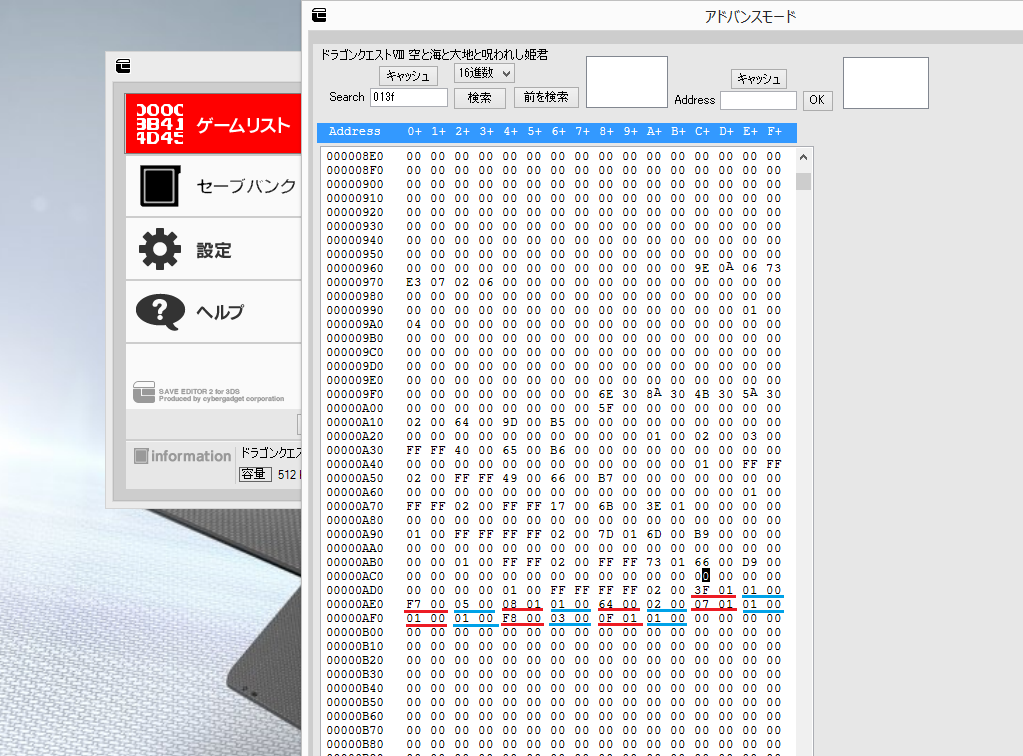Select address row 00000AC0
This screenshot has width=1023, height=756.
point(355,576)
